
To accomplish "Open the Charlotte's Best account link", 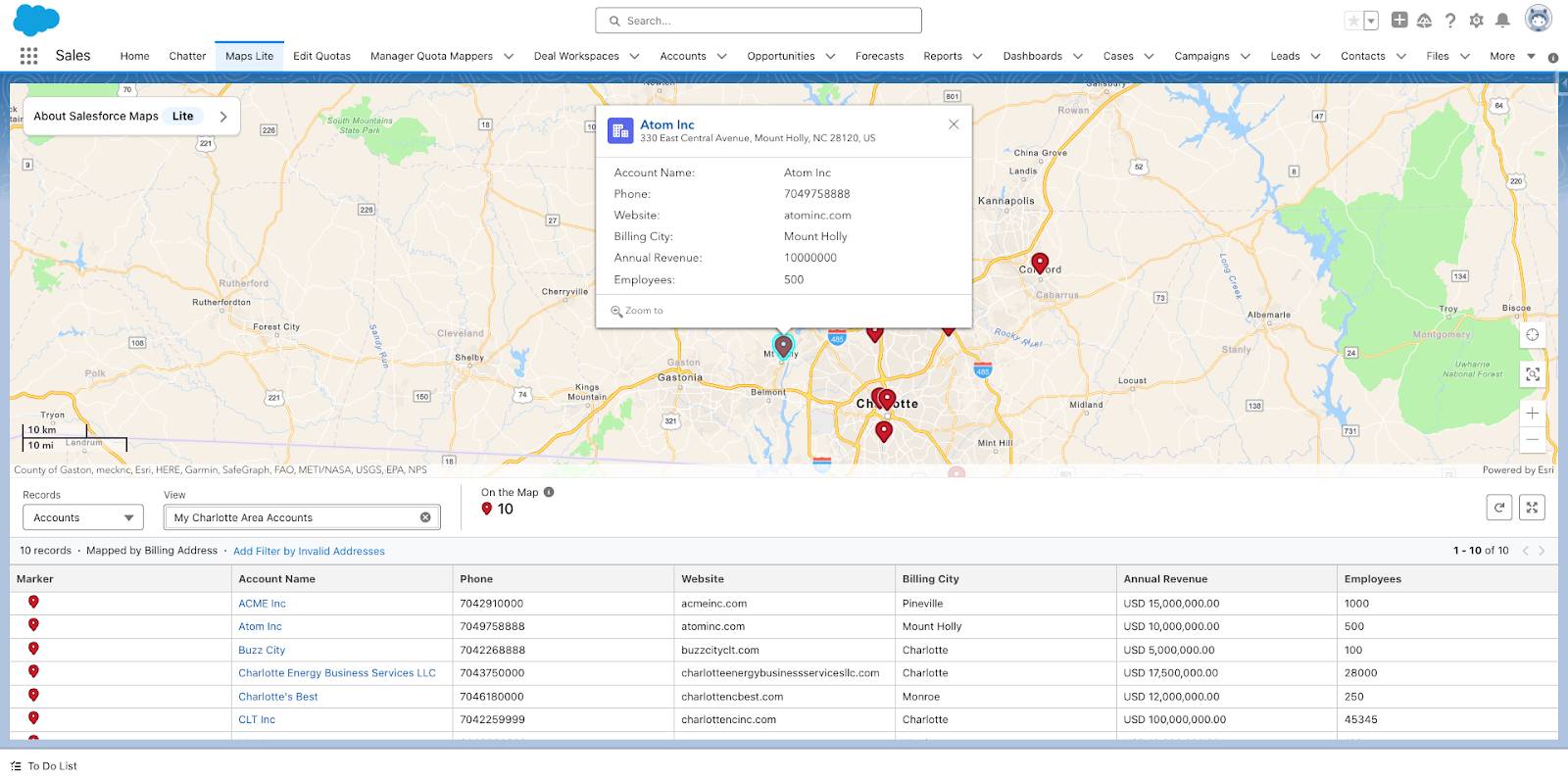I will tap(278, 697).
